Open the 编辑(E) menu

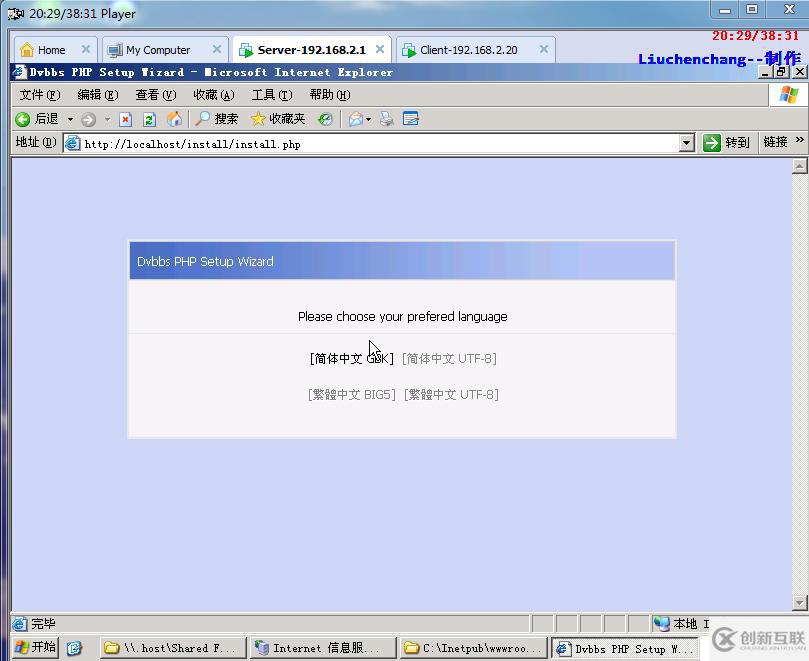click(98, 95)
